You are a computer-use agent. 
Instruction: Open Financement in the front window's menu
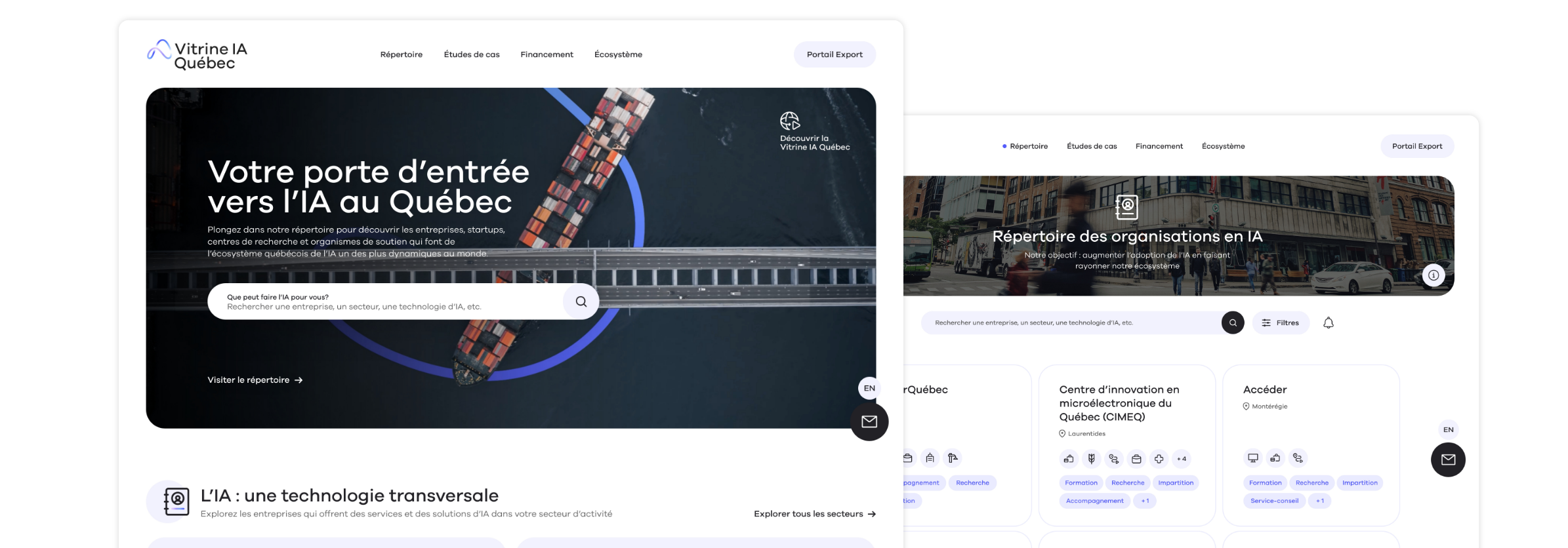(x=547, y=54)
